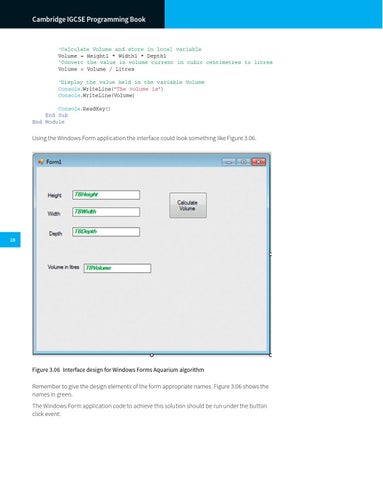Select the TBWidth text box
383x480 pixels.
click(x=106, y=212)
